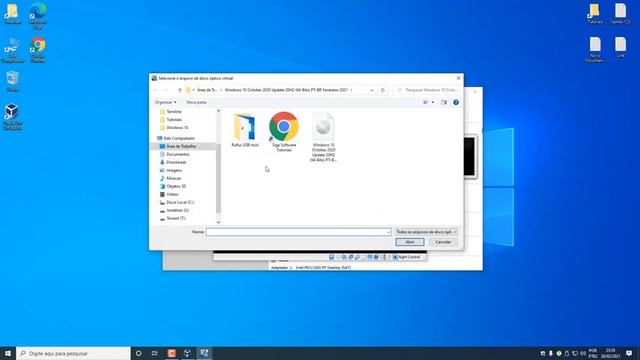Select the Windows 10 October 2020 ISO file

[323, 137]
